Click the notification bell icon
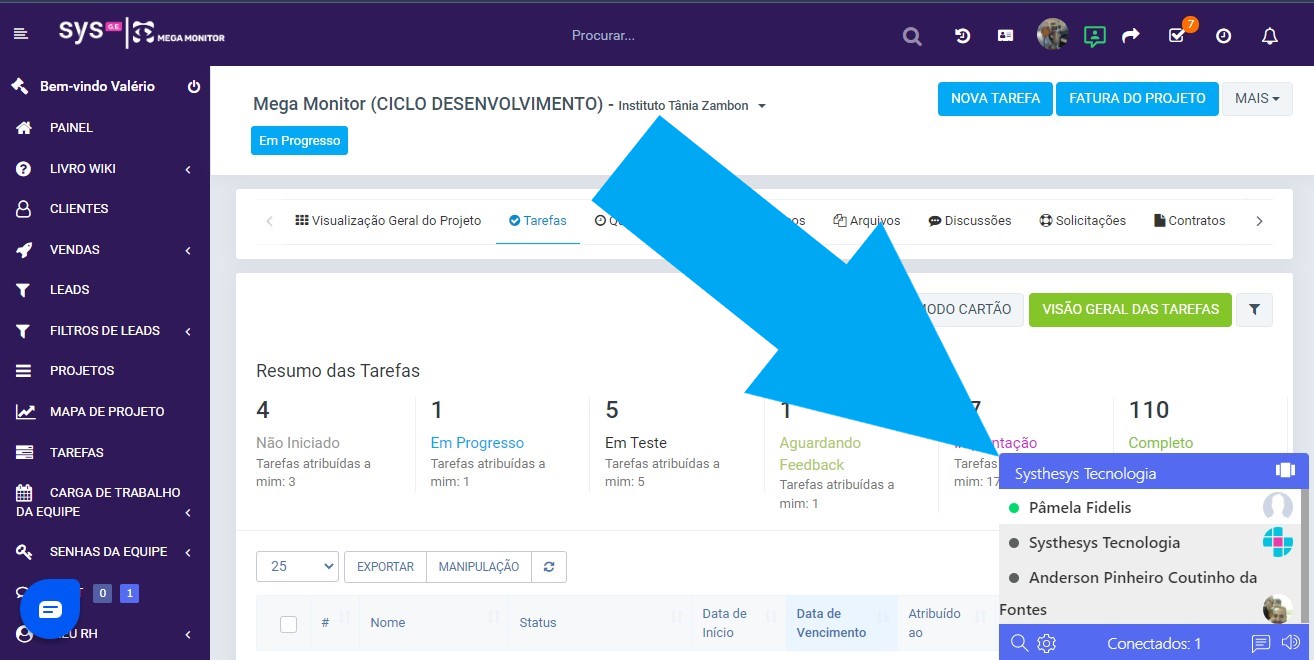This screenshot has width=1314, height=660. point(1269,36)
